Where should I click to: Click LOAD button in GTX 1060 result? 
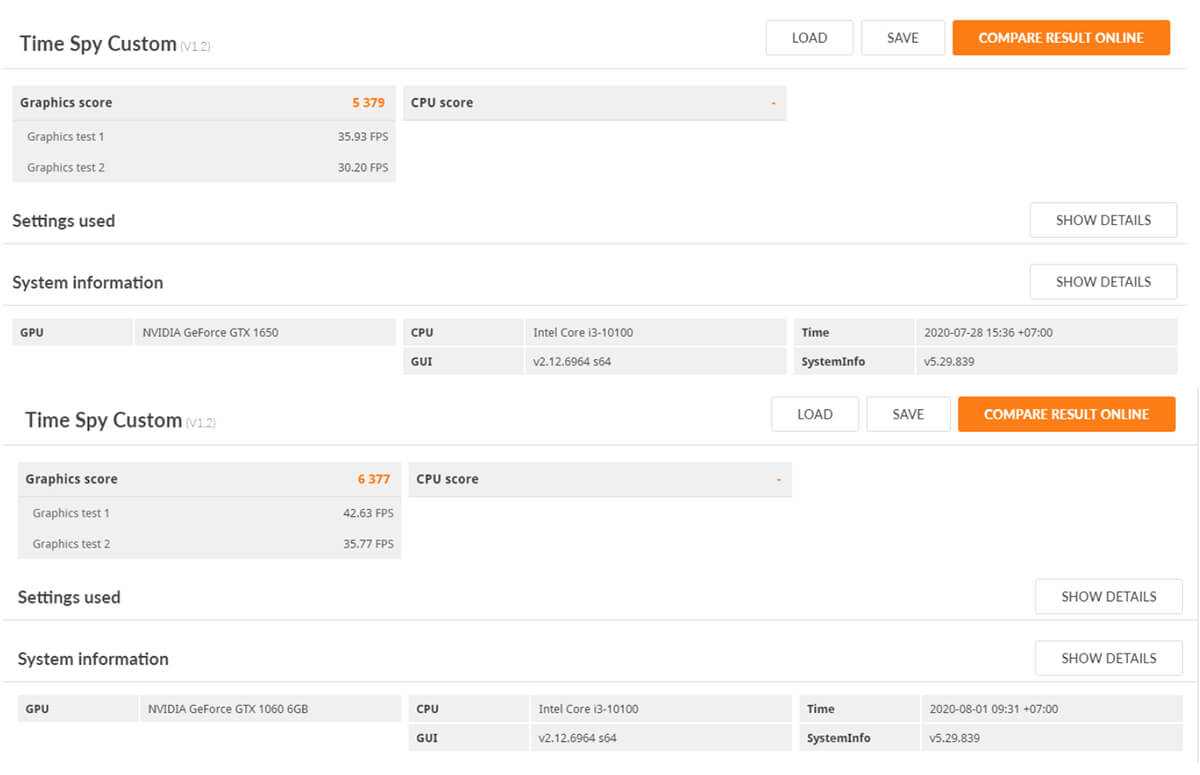(815, 414)
